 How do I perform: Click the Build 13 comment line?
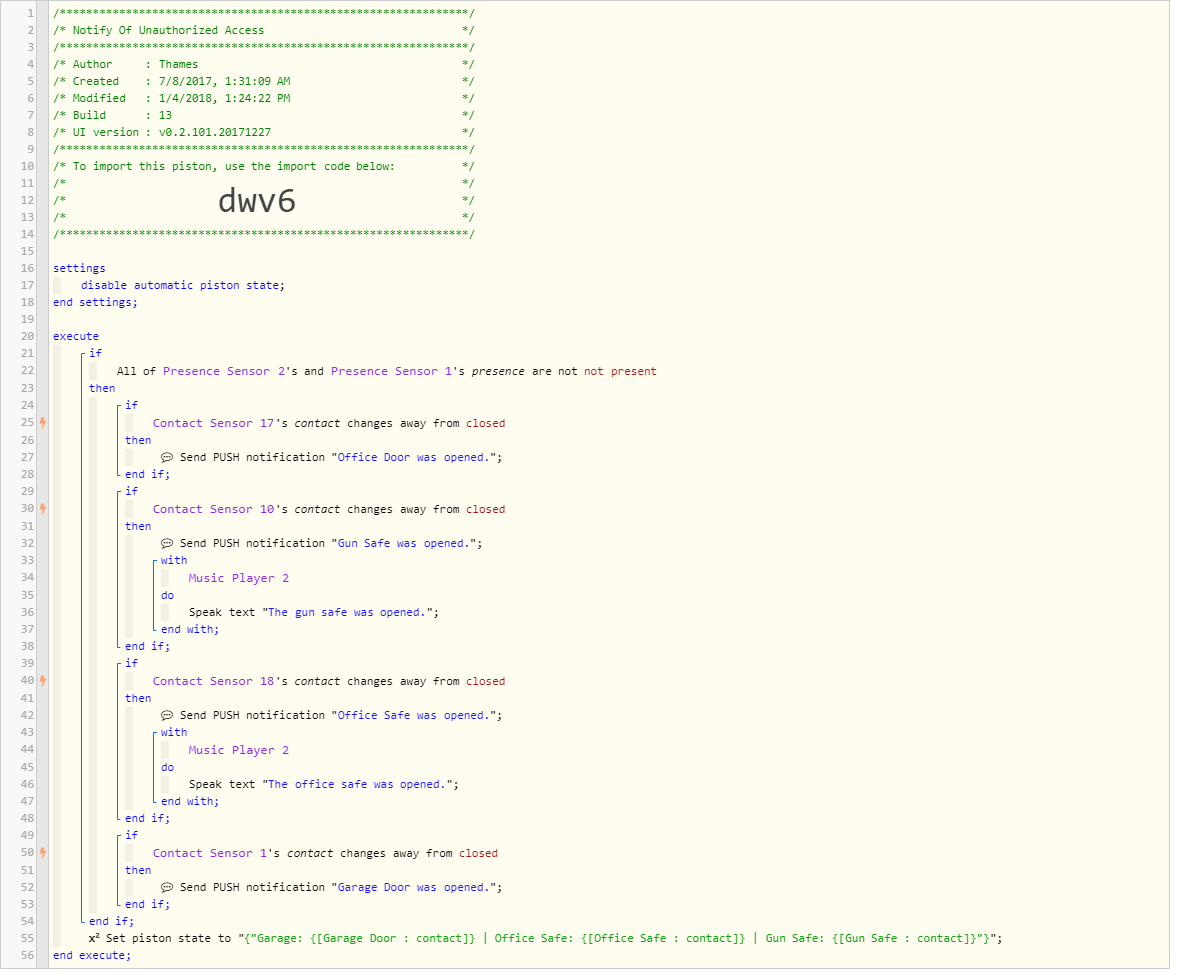pyautogui.click(x=264, y=116)
